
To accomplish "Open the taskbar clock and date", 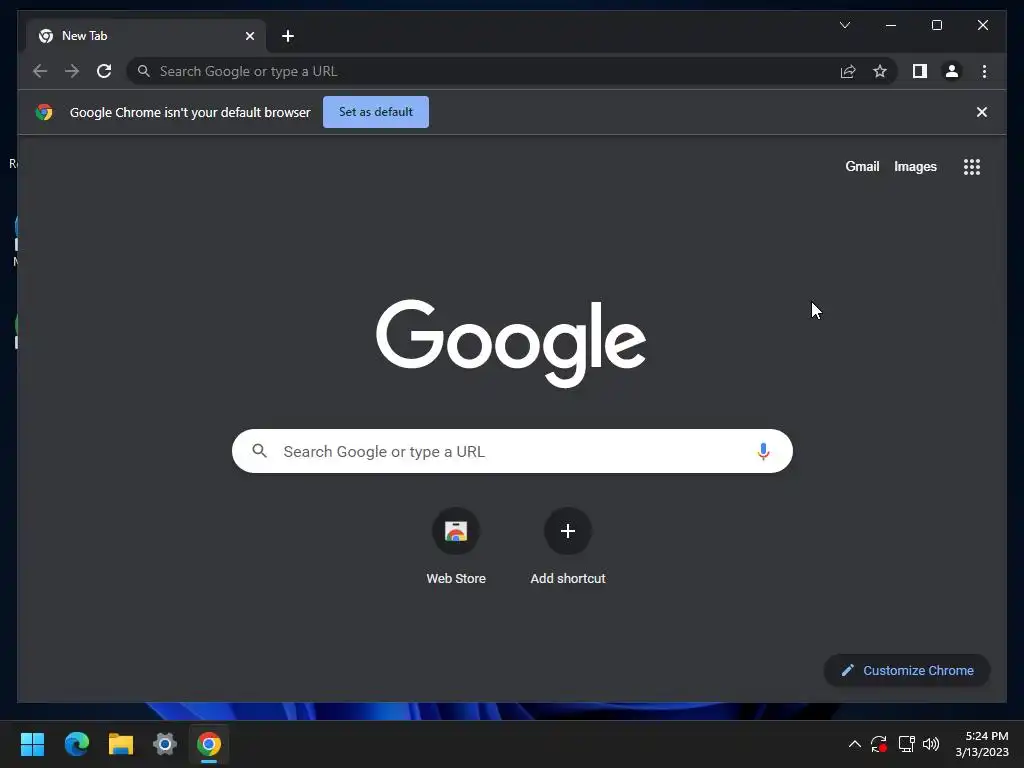I will (982, 744).
